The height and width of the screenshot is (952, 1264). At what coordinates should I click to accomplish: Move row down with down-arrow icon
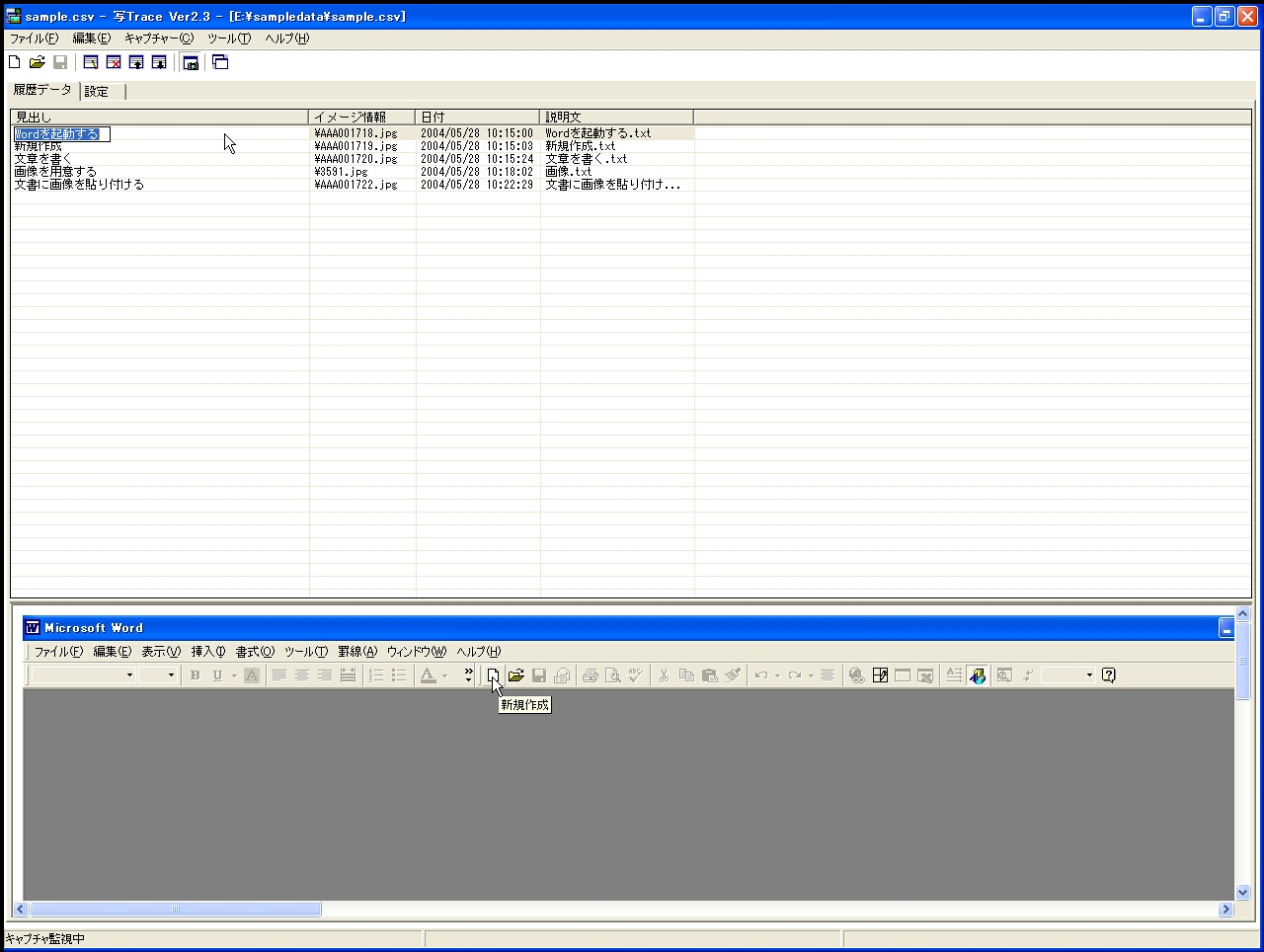(159, 62)
